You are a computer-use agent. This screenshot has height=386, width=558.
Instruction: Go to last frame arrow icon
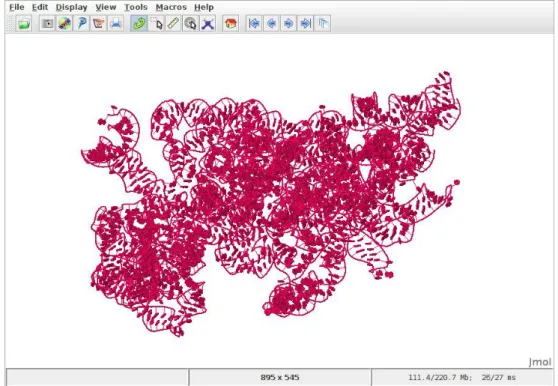point(305,24)
